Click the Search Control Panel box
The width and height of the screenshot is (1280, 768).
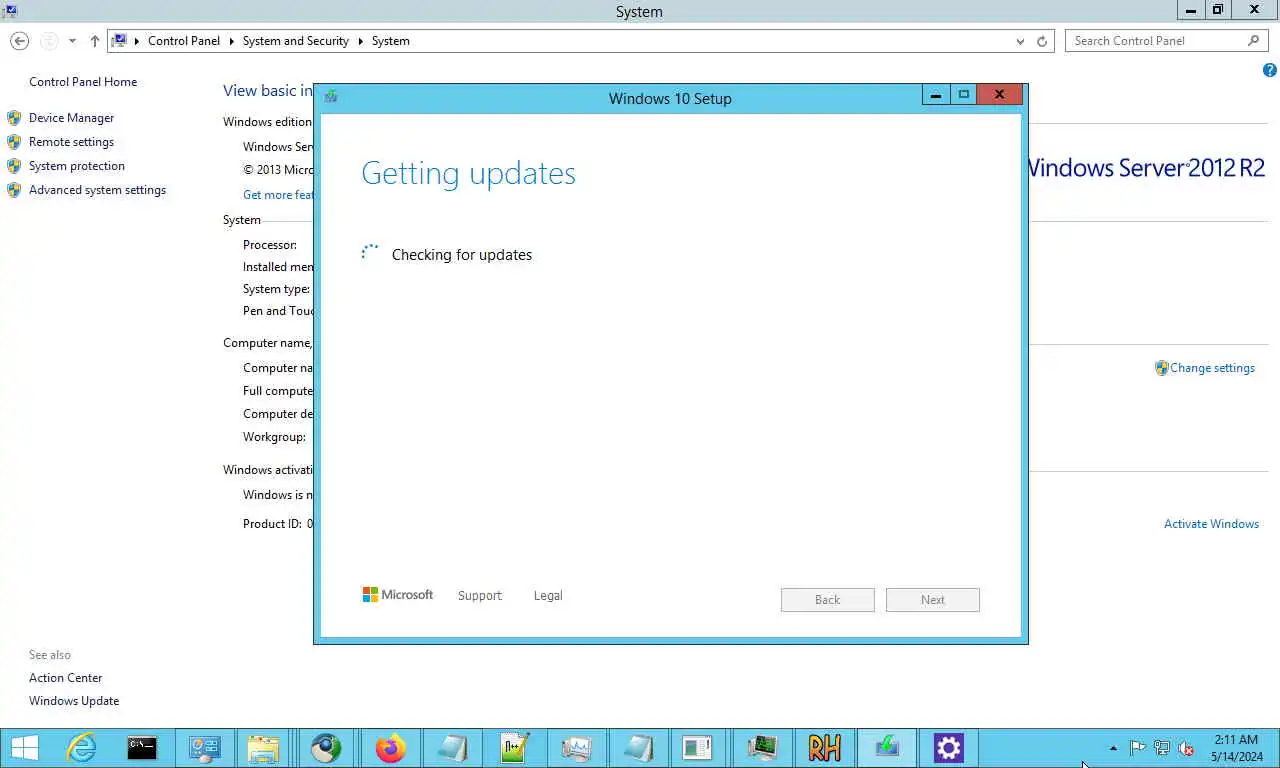point(1166,41)
